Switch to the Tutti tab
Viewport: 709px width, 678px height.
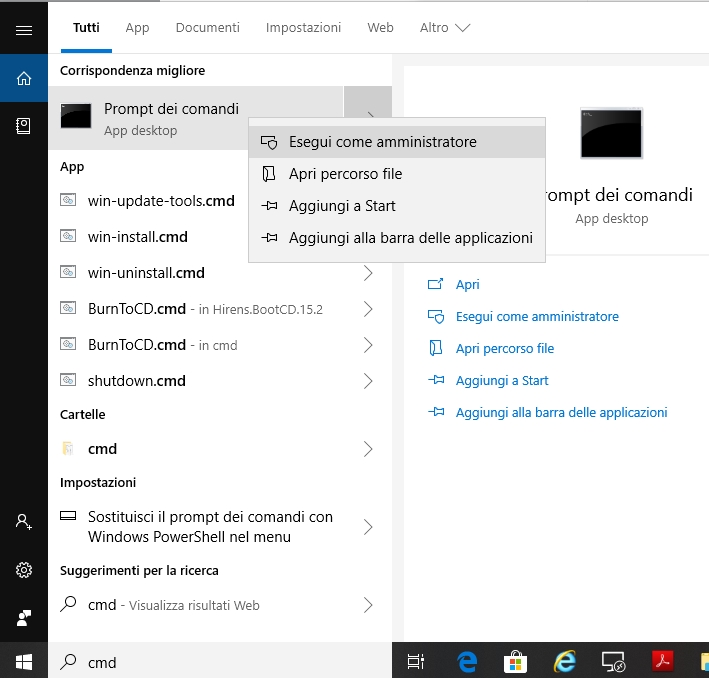click(86, 28)
